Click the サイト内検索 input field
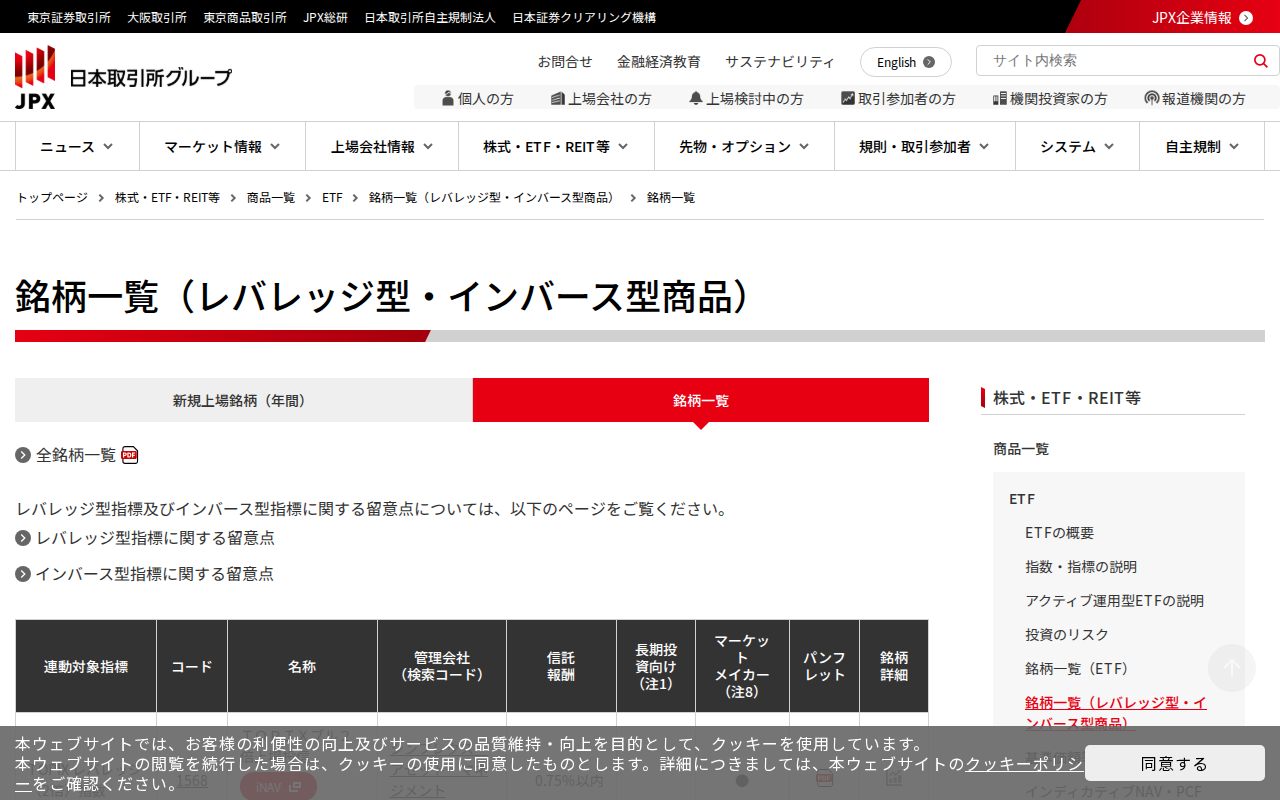The height and width of the screenshot is (800, 1280). 1112,61
